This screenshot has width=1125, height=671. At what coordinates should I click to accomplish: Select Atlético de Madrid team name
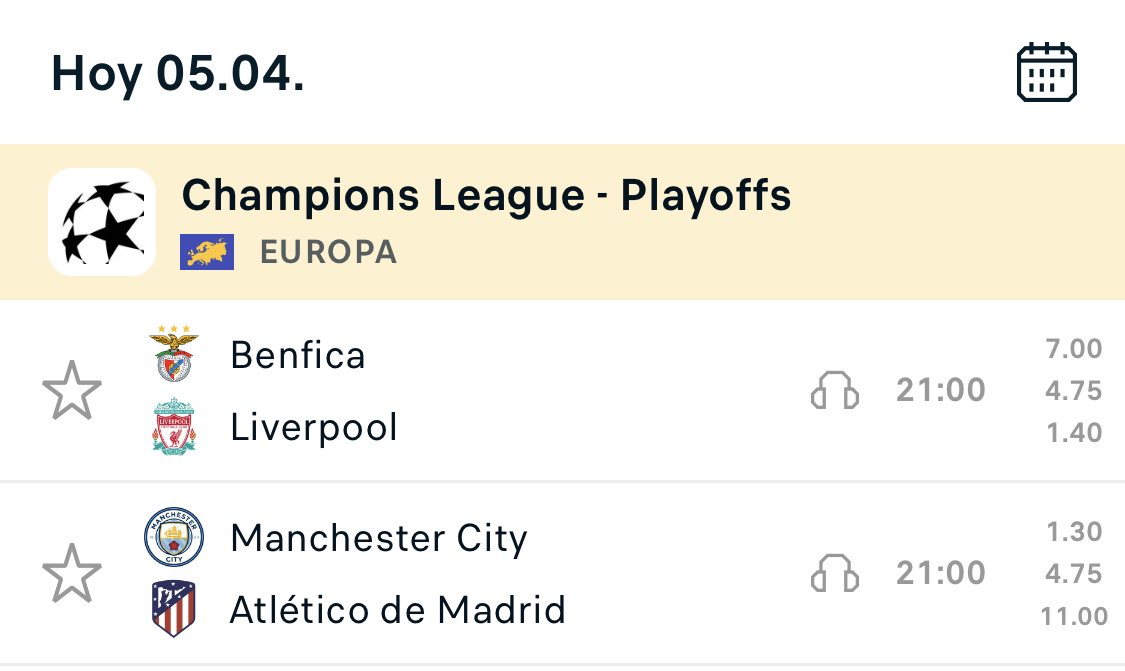tap(398, 608)
